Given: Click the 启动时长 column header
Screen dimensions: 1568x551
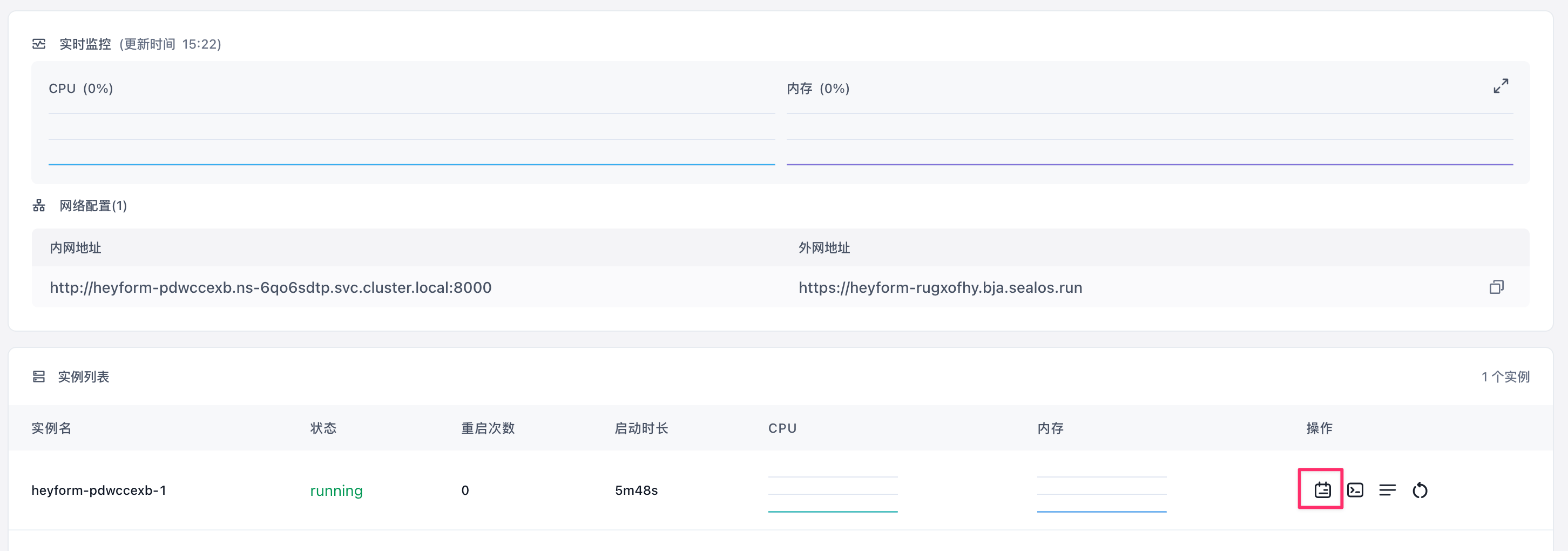Looking at the screenshot, I should pyautogui.click(x=641, y=428).
